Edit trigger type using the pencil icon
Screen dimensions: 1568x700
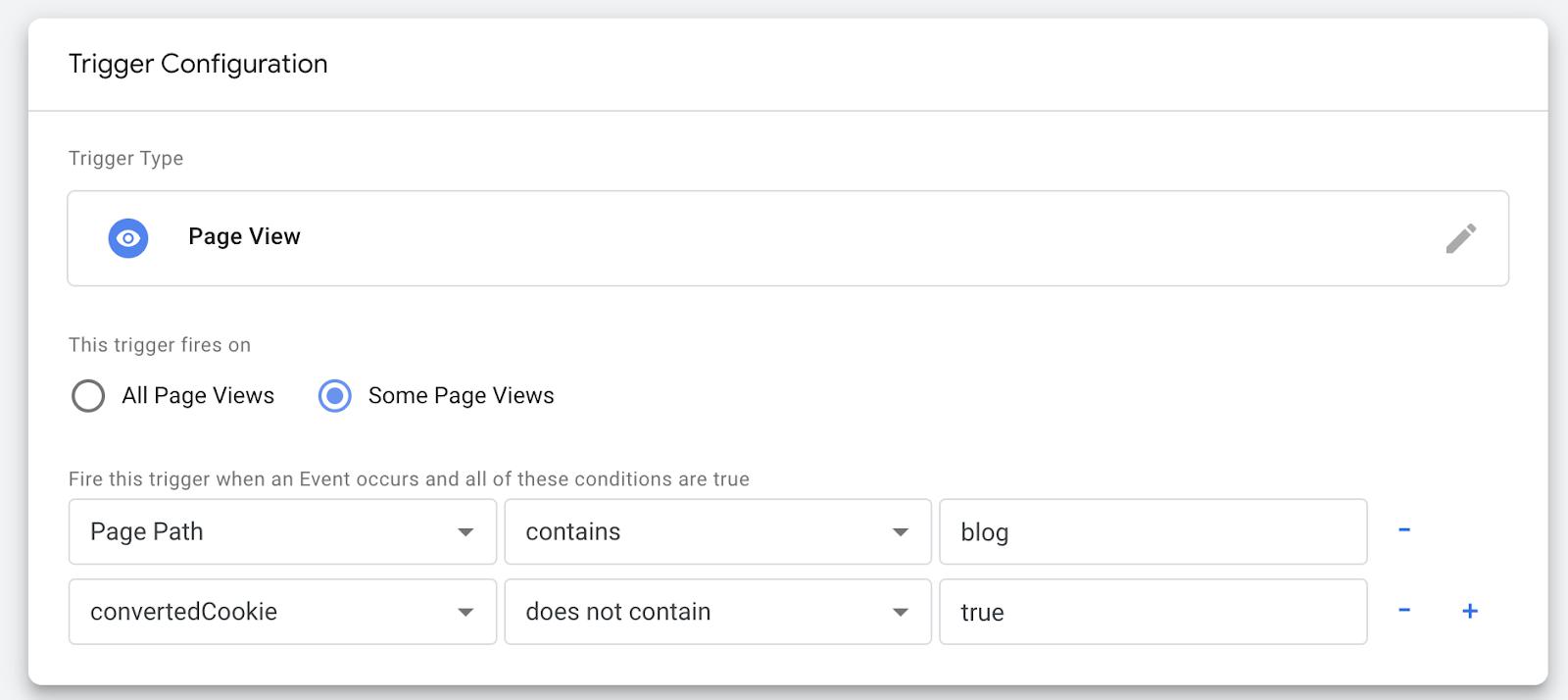click(1460, 238)
